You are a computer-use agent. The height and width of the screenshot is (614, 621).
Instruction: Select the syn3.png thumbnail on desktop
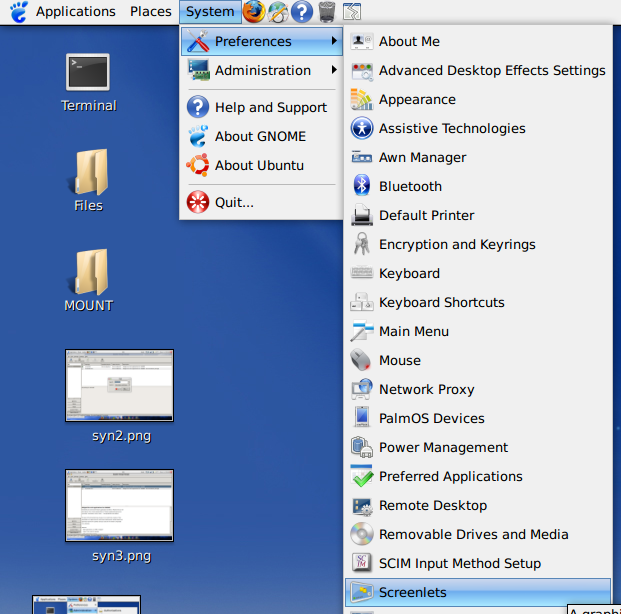[x=119, y=505]
